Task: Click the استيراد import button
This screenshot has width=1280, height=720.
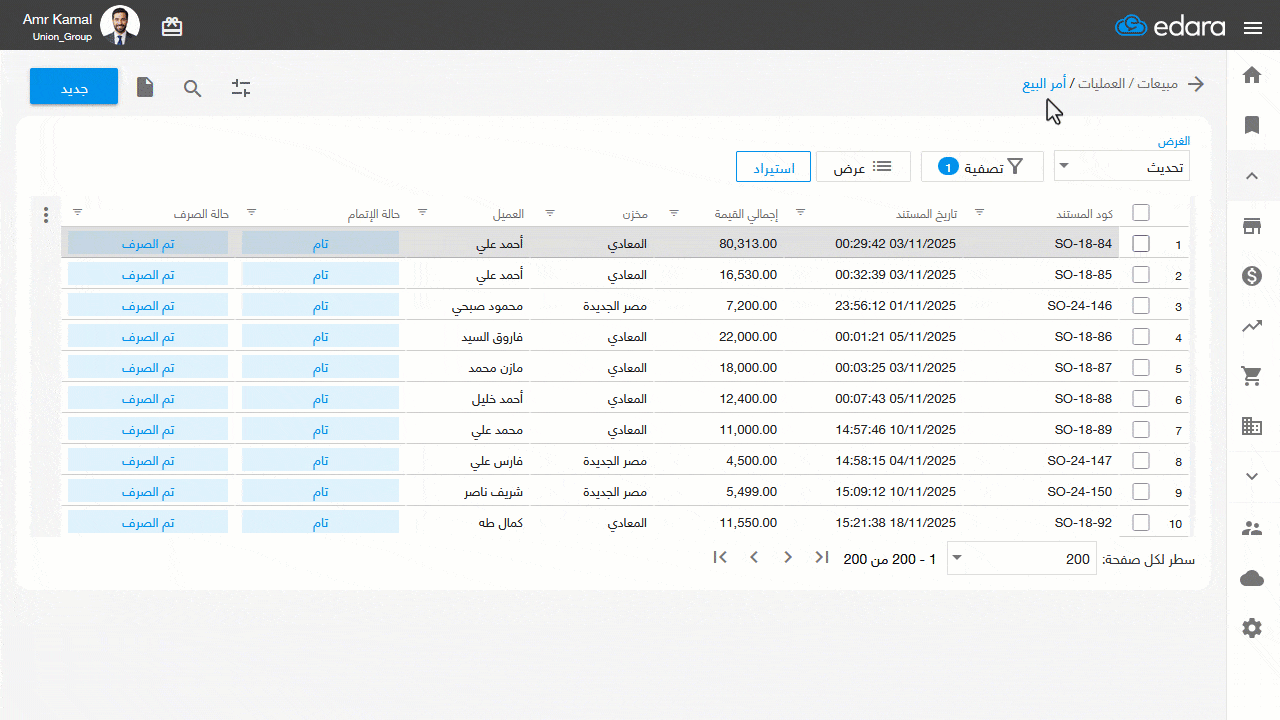Action: click(x=773, y=166)
